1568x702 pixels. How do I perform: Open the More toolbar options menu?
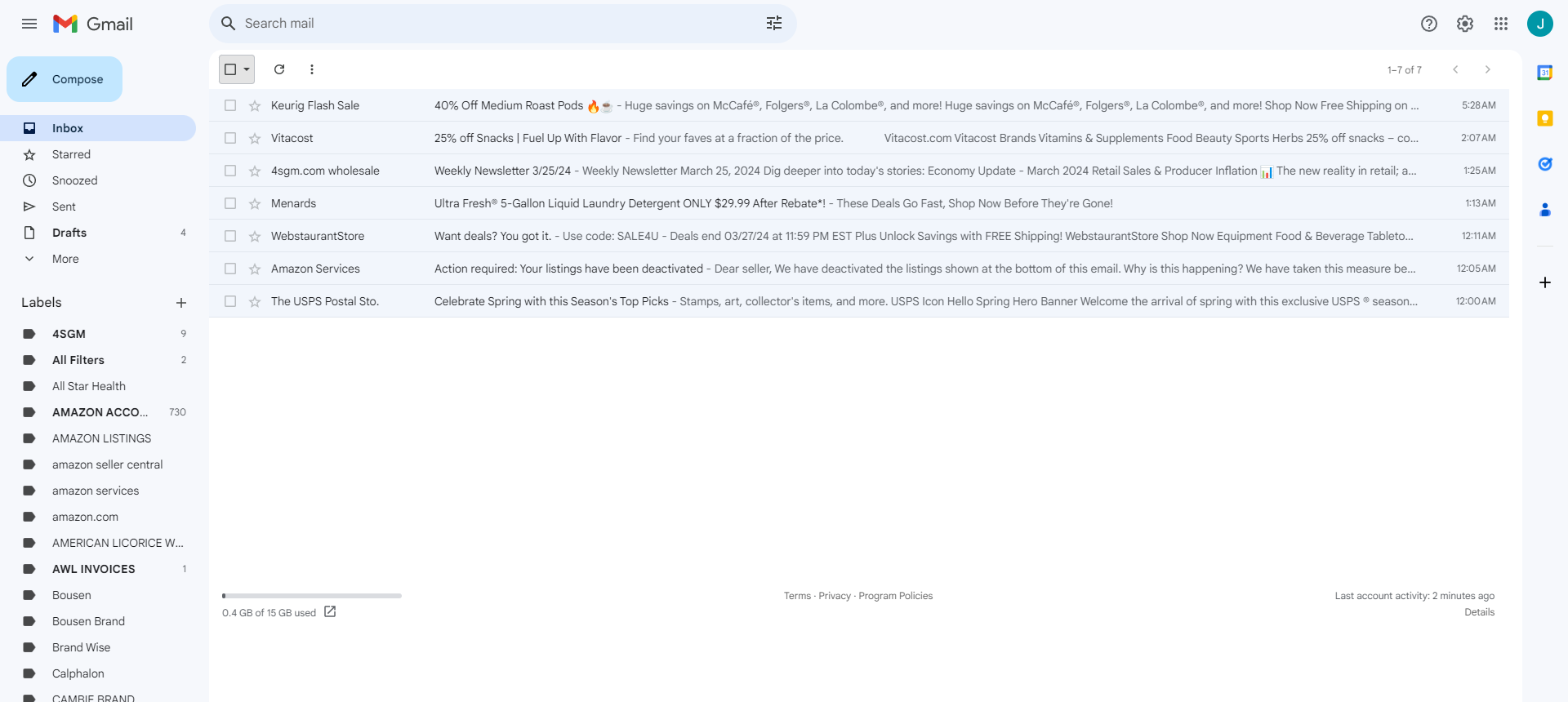312,69
